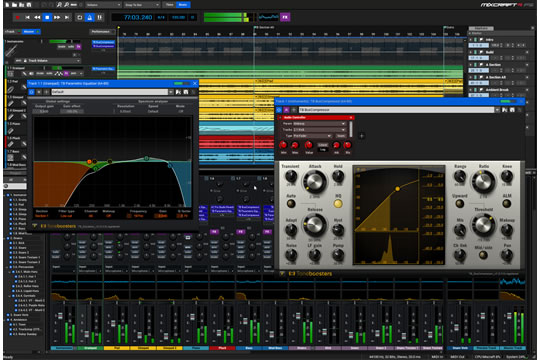Click the purple automation icon in the BusCompressor window
This screenshot has width=540, height=360.
pyautogui.click(x=287, y=110)
